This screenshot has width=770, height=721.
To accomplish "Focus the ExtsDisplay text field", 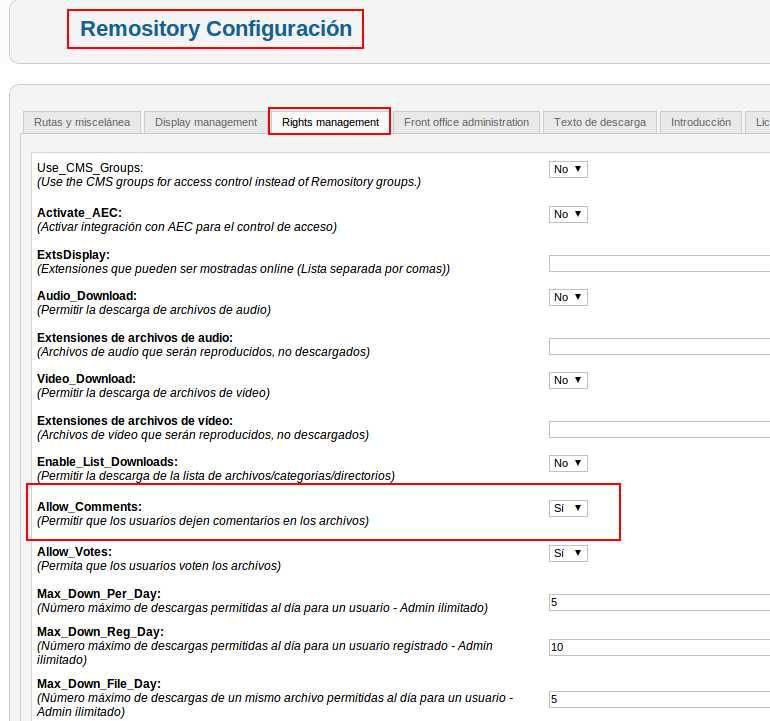I will click(659, 264).
